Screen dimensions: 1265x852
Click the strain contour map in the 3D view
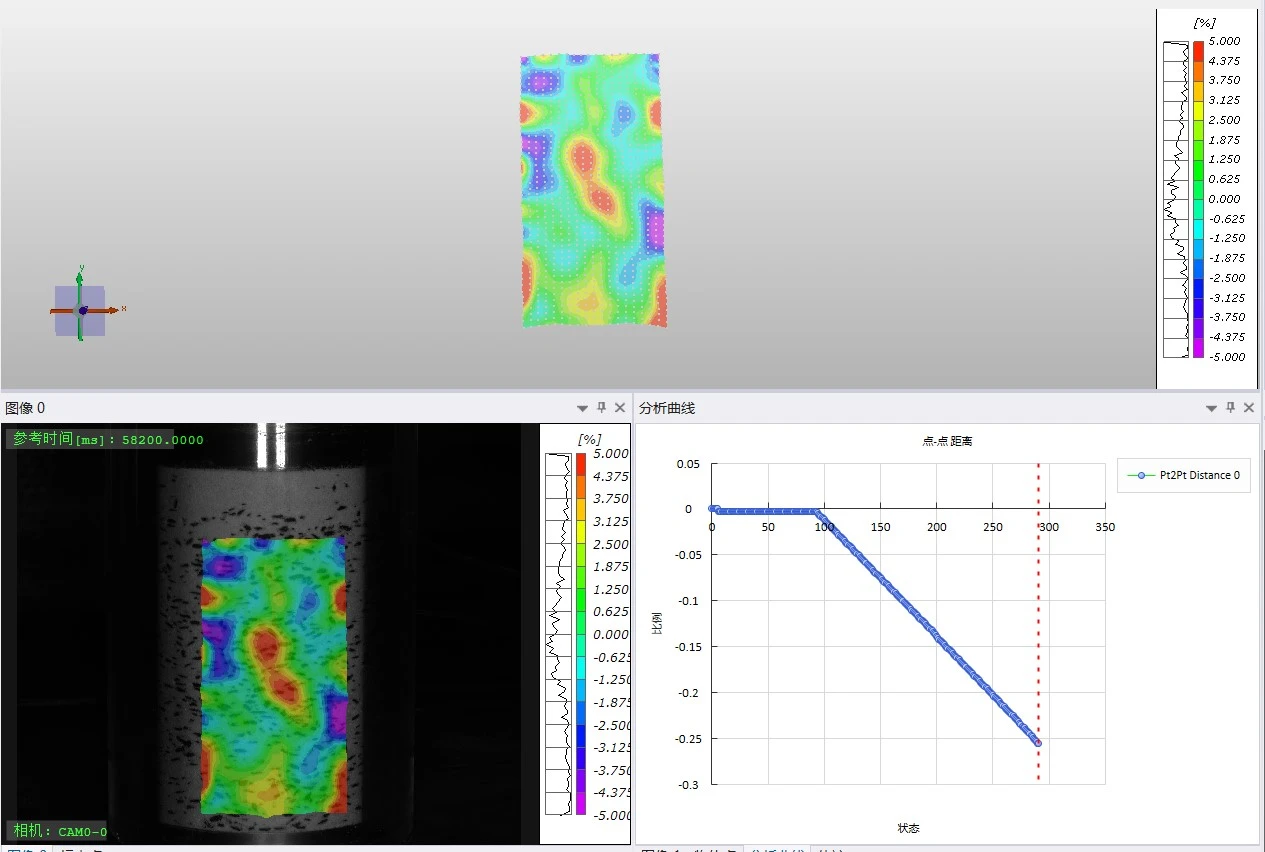point(593,190)
